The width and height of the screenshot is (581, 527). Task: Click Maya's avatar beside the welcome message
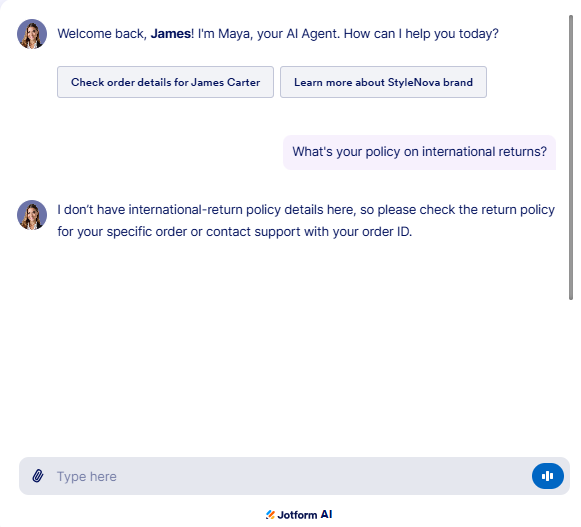click(32, 34)
